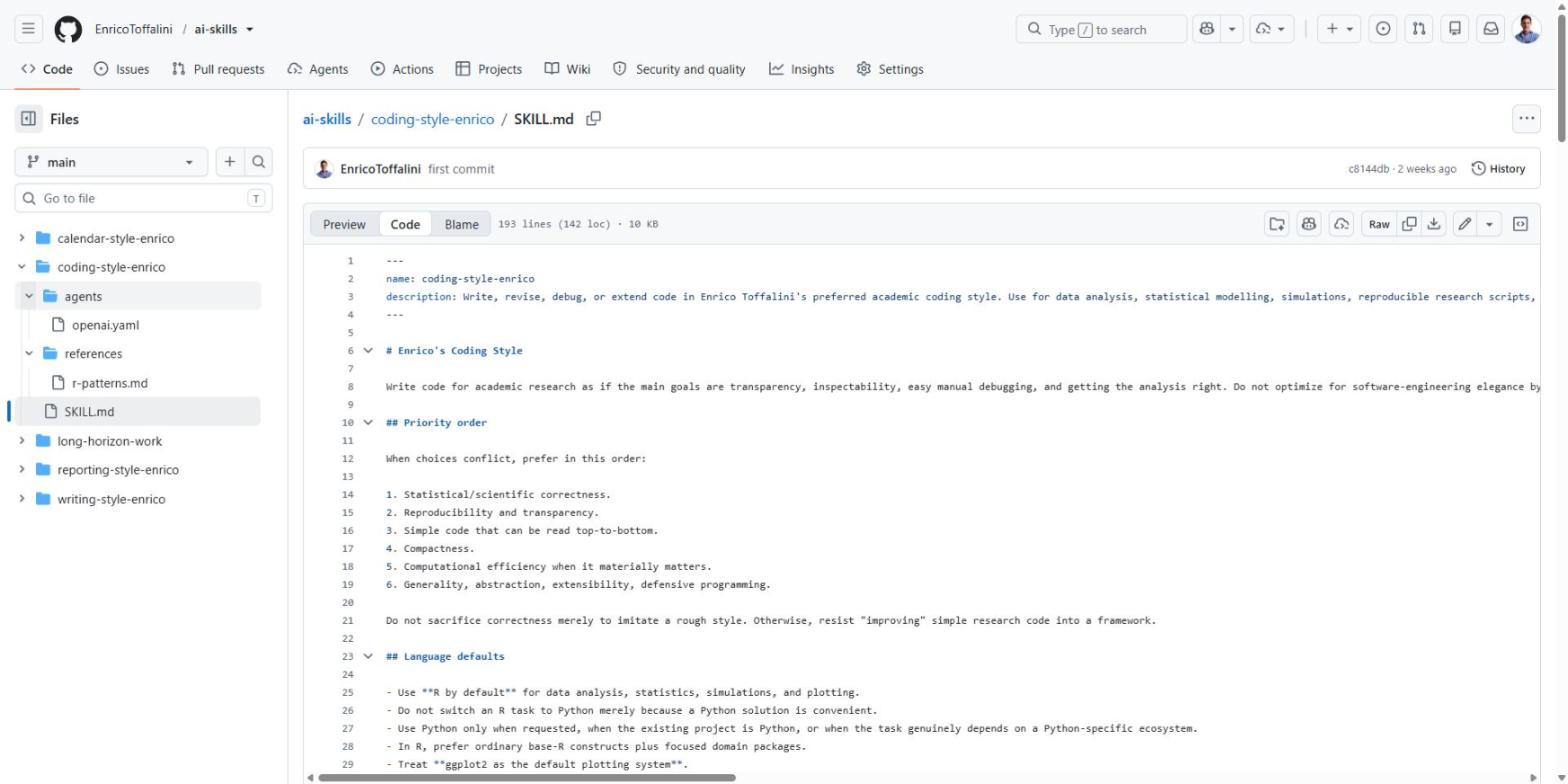1568x784 pixels.
Task: Add a file with the plus button
Action: pos(230,162)
